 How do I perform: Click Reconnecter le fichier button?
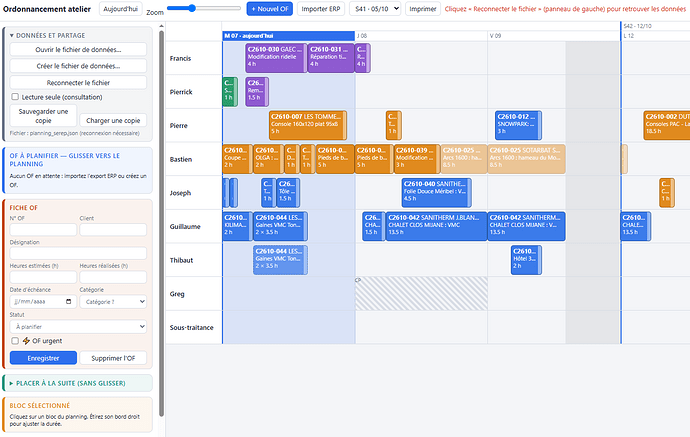coord(78,83)
